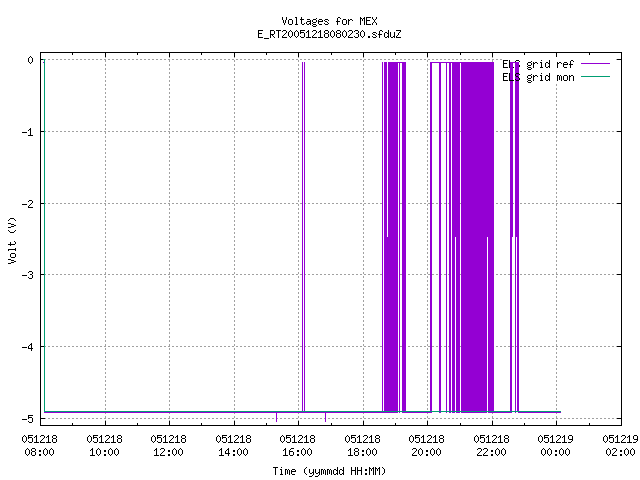Click the purple spike pair after 22:00
This screenshot has width=640, height=480.
tap(514, 237)
